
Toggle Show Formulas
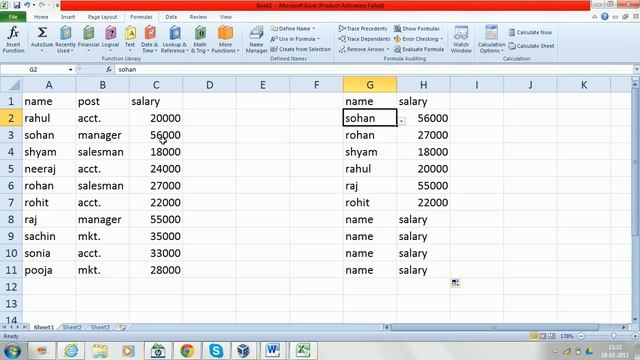[x=417, y=29]
